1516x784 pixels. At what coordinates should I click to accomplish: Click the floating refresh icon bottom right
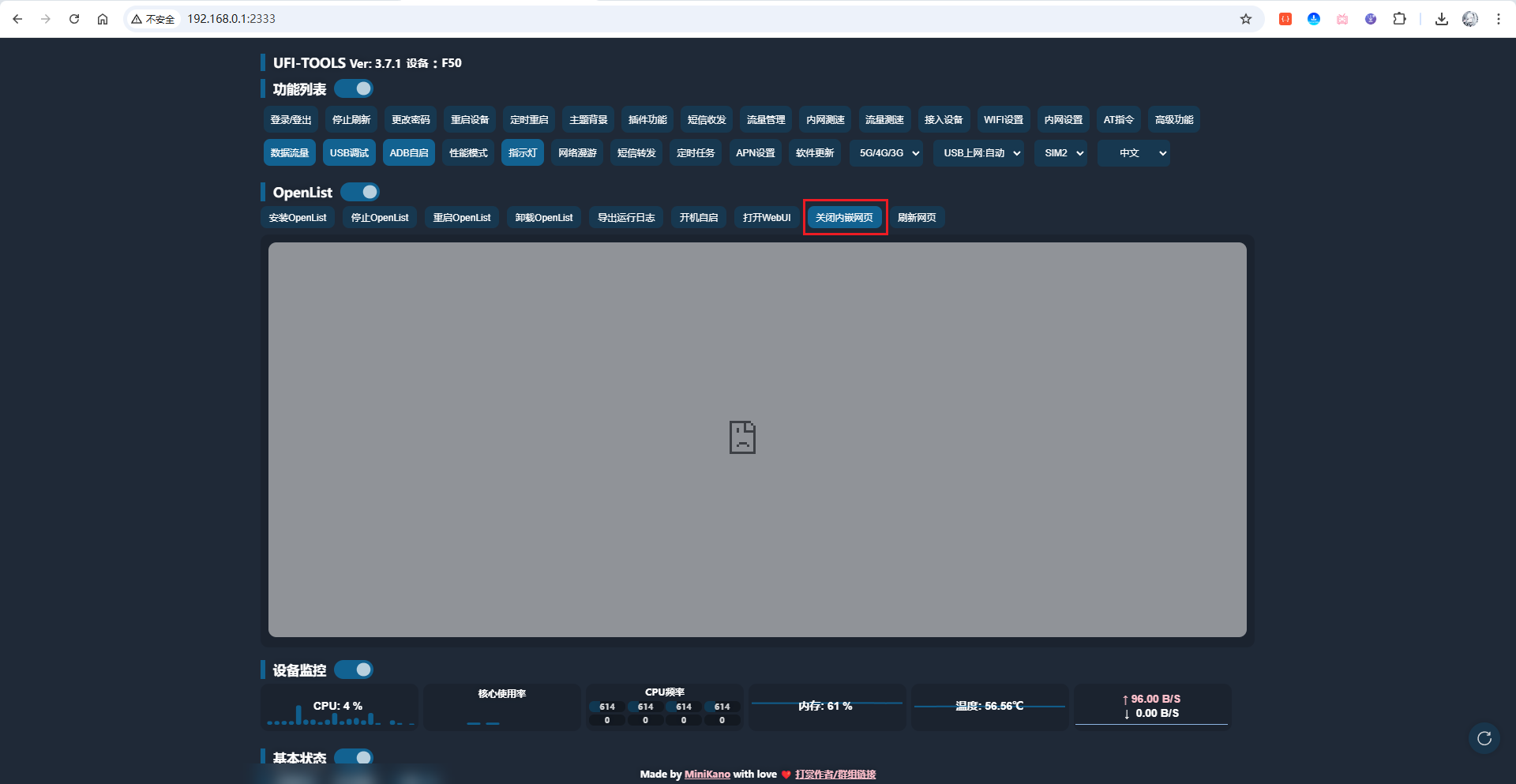pos(1484,738)
